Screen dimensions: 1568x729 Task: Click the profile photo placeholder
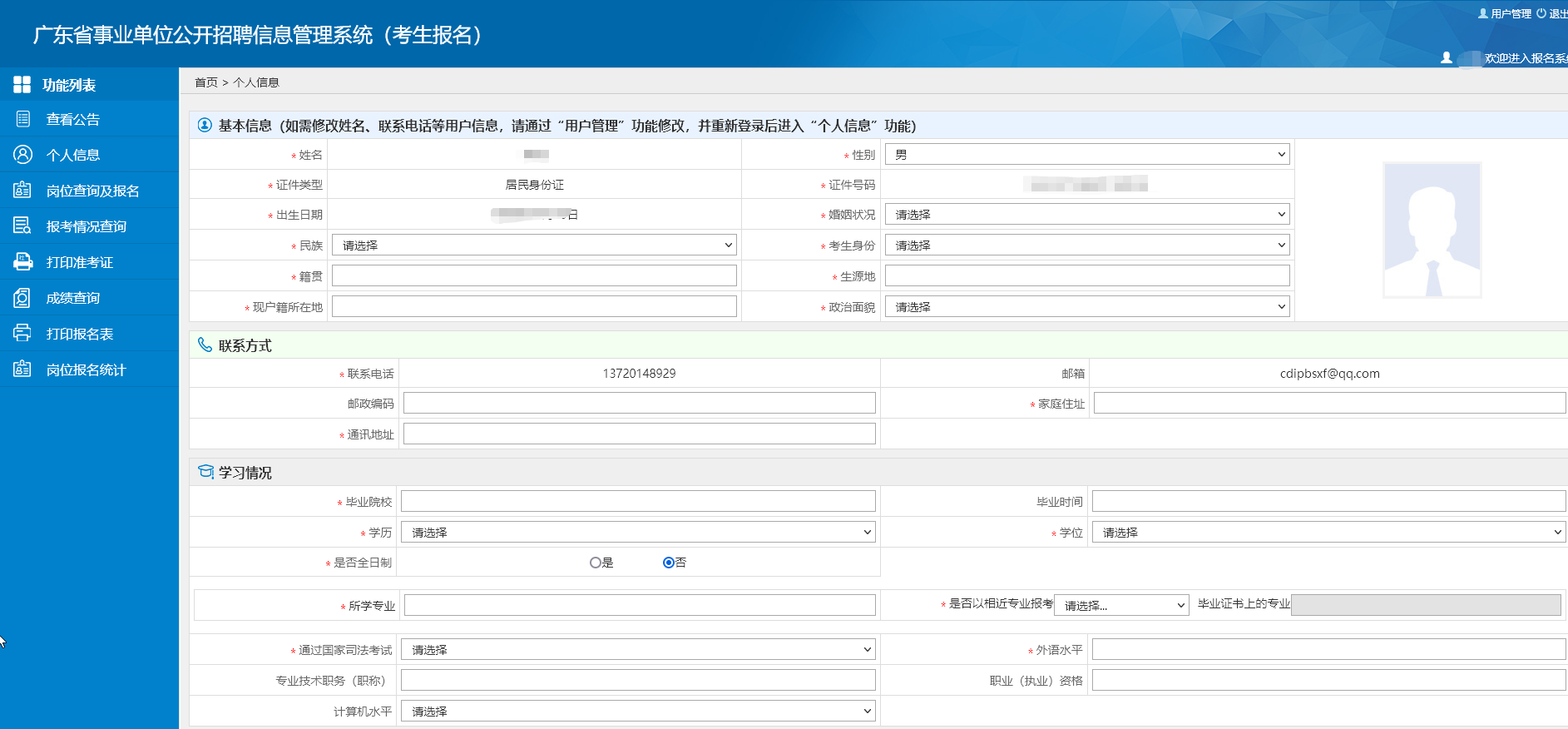tap(1432, 231)
